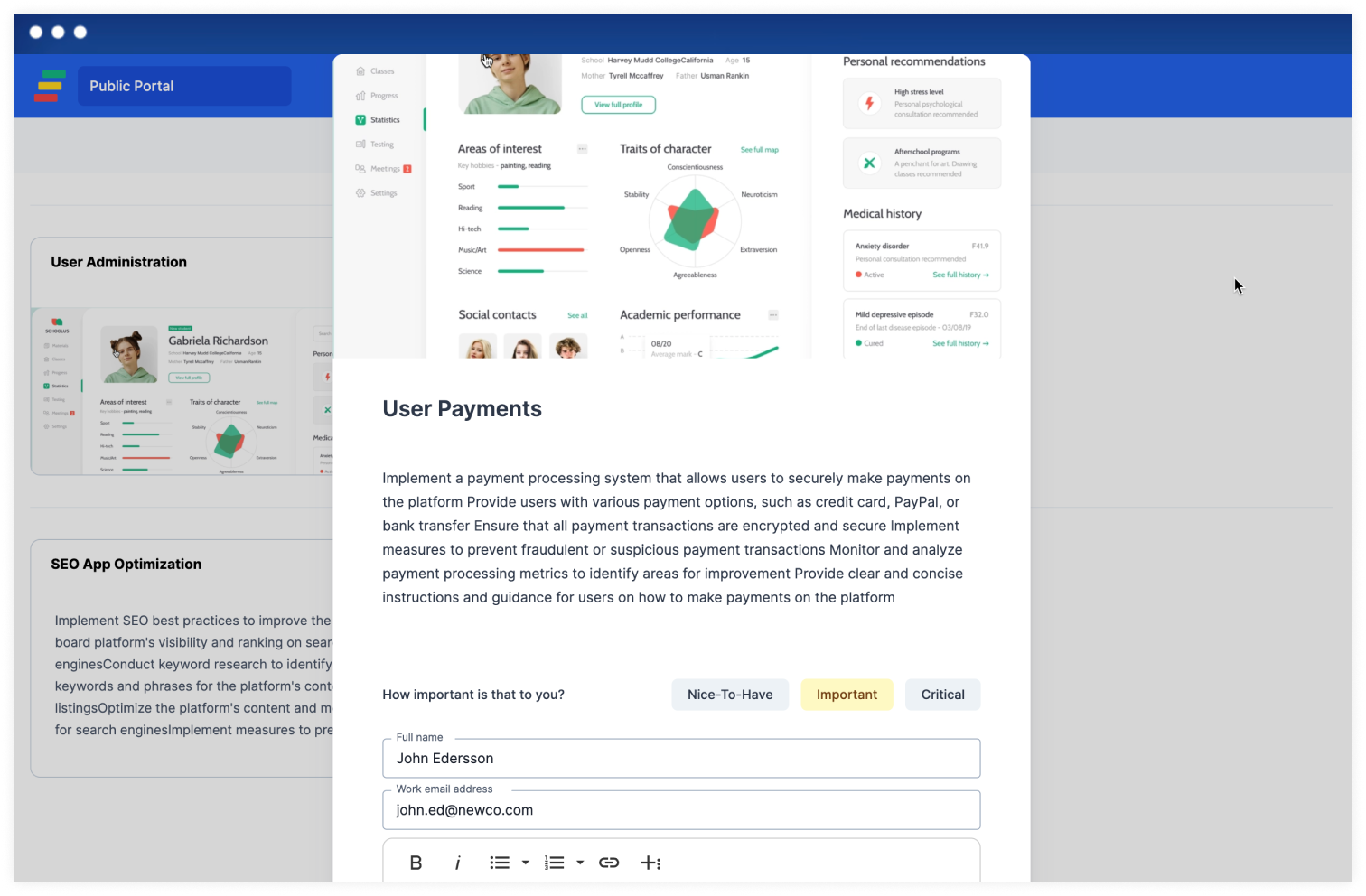This screenshot has width=1366, height=896.
Task: Open the bulleted list style dropdown arrow
Action: pos(526,863)
